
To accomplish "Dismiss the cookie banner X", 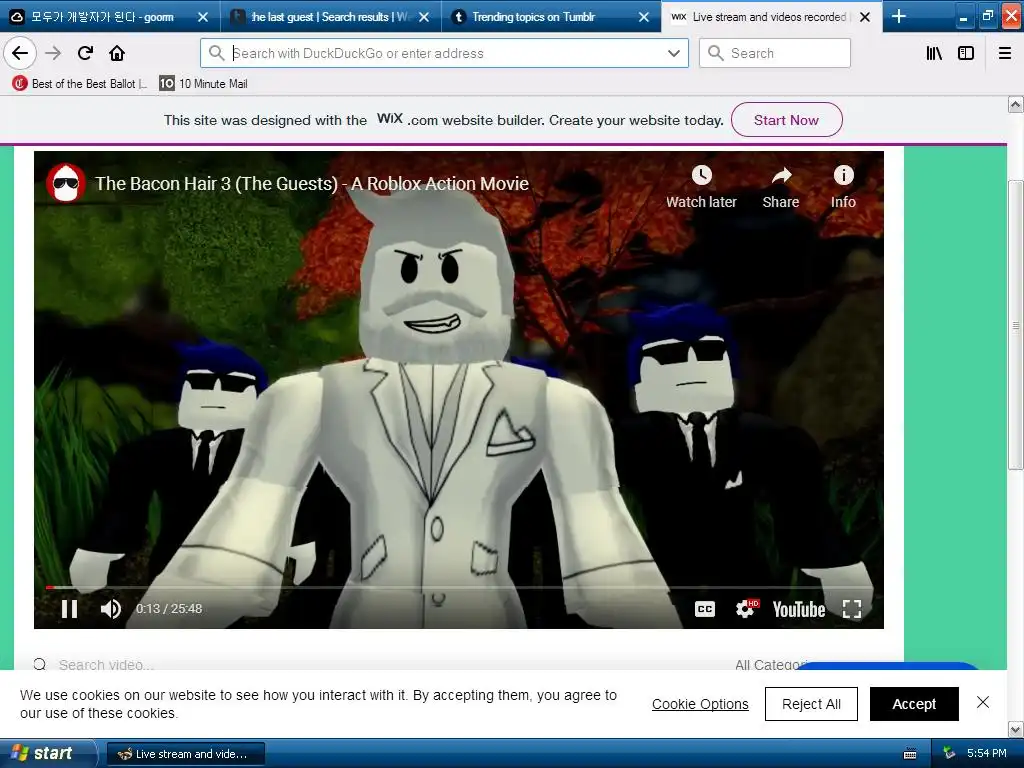I will [983, 702].
